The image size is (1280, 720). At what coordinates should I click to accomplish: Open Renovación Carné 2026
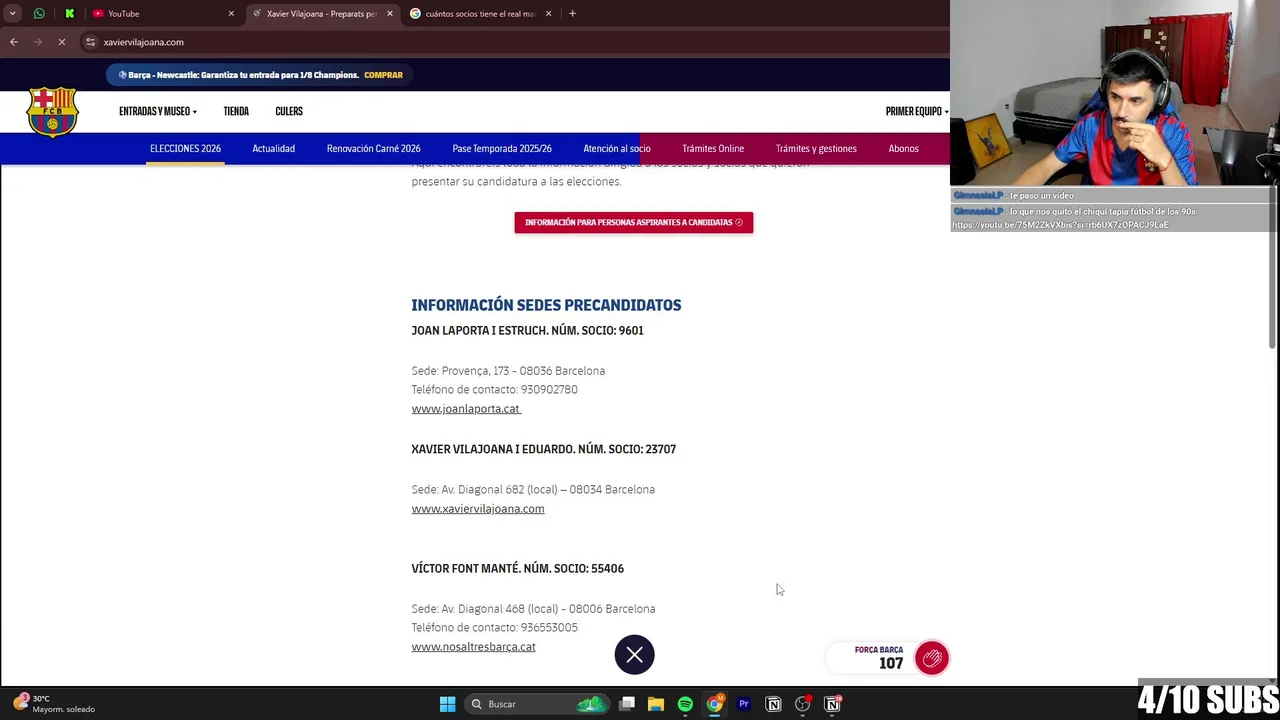point(373,148)
